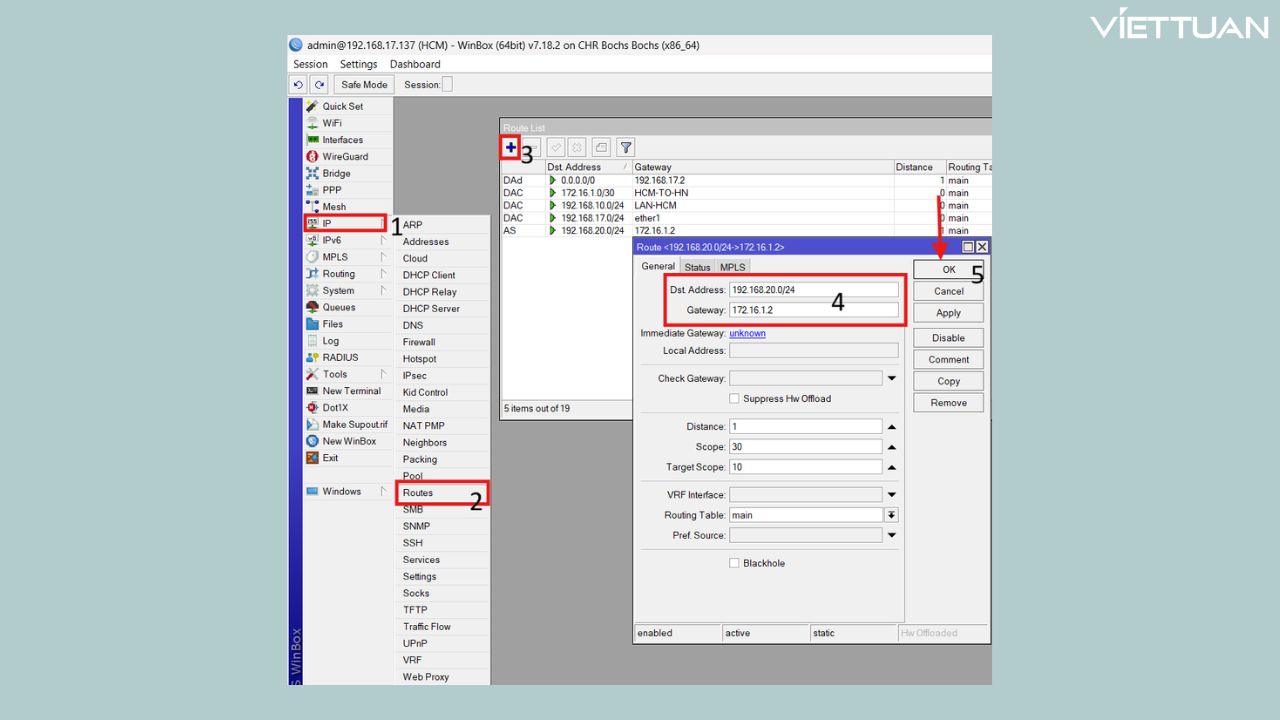Click the blue plus add route icon
Image resolution: width=1280 pixels, height=720 pixels.
[x=510, y=148]
